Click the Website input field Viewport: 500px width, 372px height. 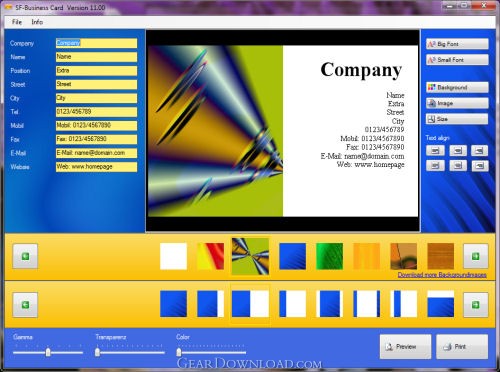[x=96, y=167]
